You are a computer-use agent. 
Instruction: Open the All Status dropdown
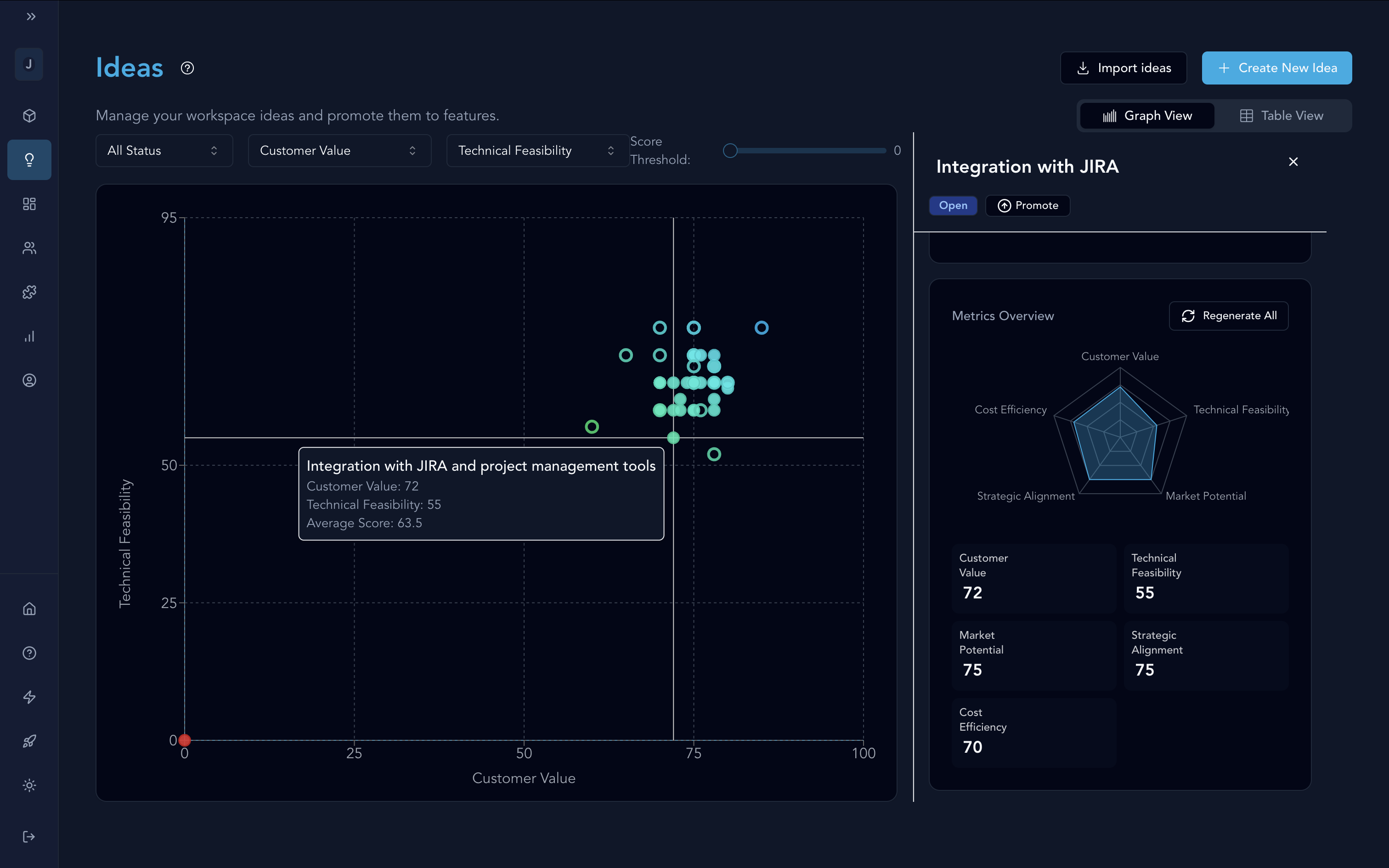164,151
